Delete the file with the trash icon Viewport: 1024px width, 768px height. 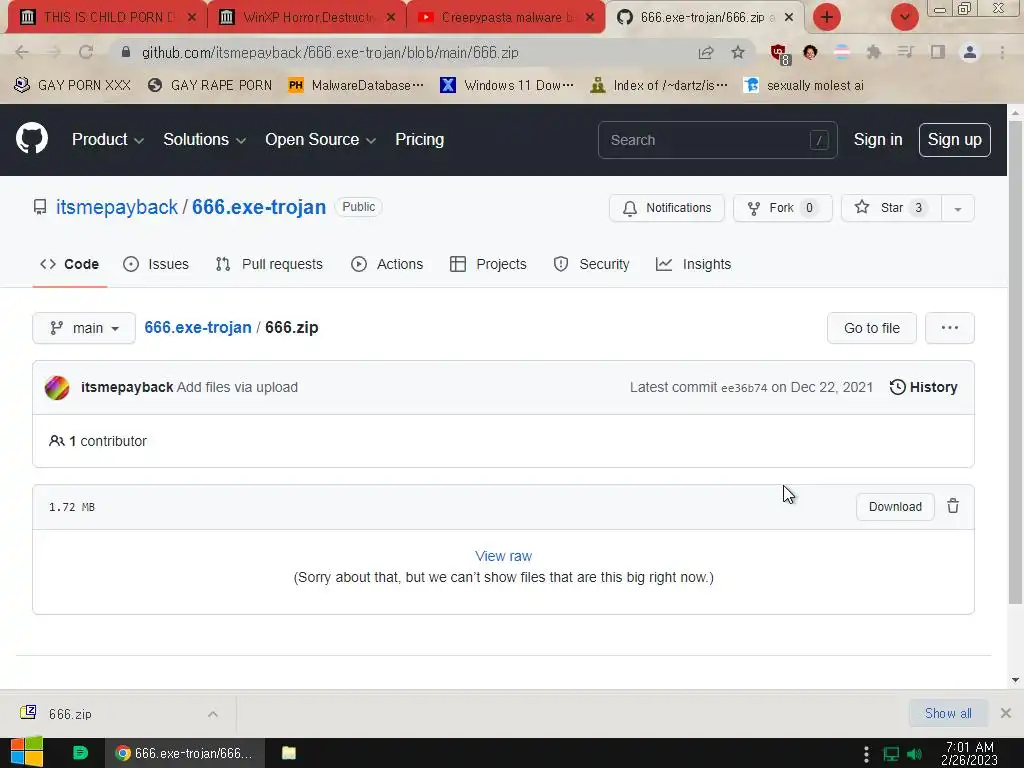pyautogui.click(x=953, y=506)
